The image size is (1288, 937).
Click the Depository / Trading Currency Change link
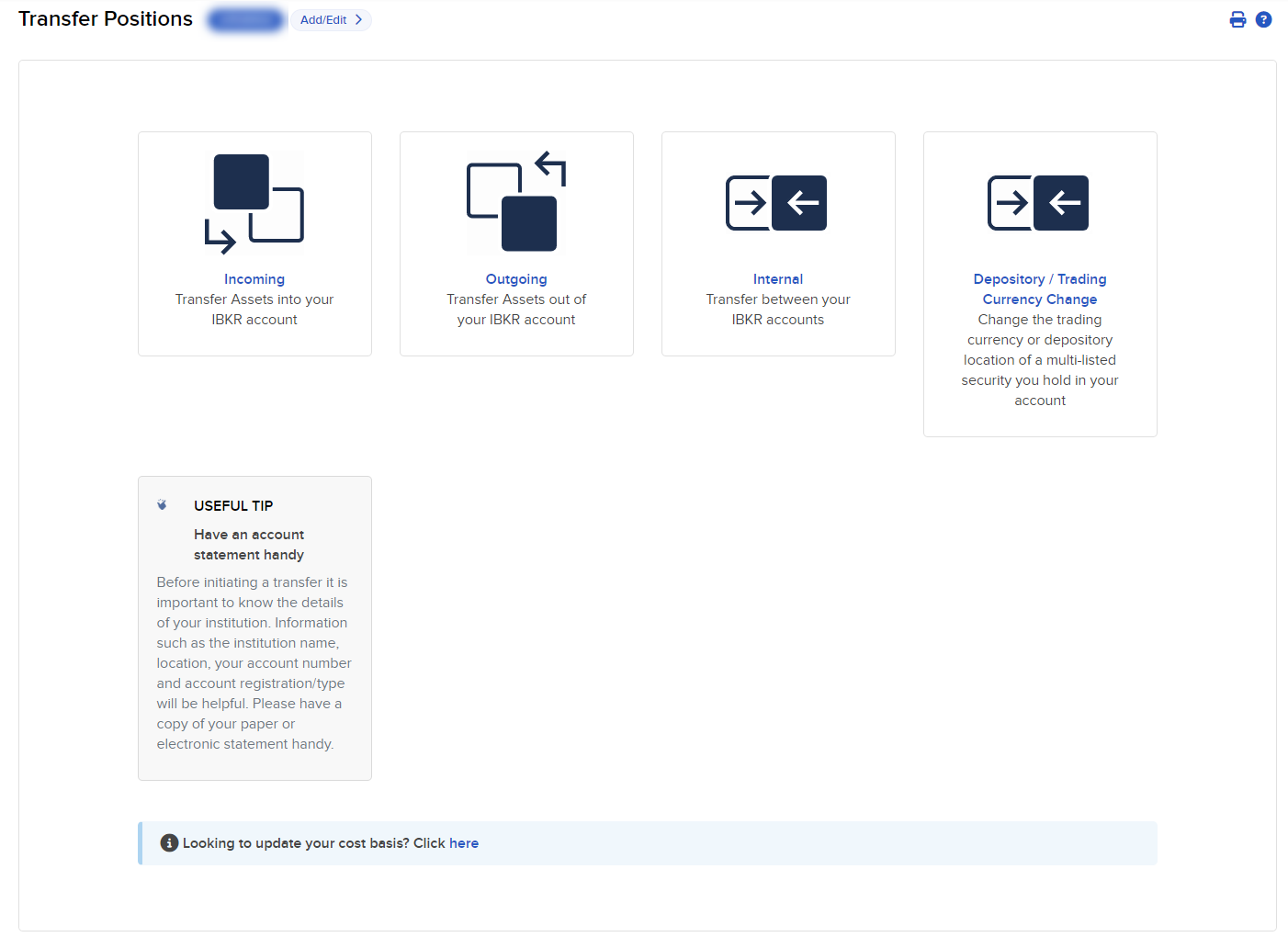[x=1039, y=288]
